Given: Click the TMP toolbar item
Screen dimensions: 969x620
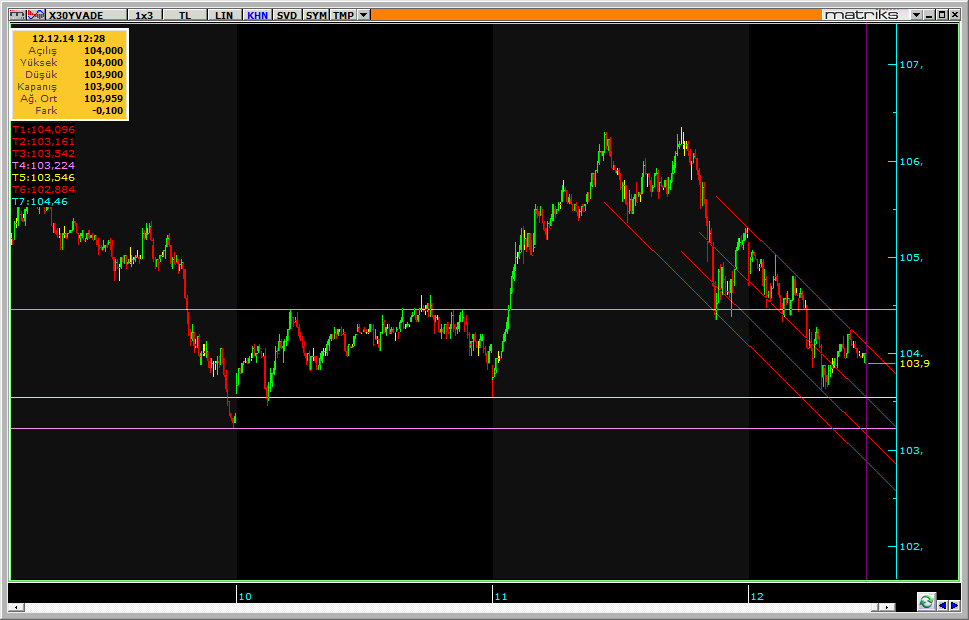Looking at the screenshot, I should [344, 15].
